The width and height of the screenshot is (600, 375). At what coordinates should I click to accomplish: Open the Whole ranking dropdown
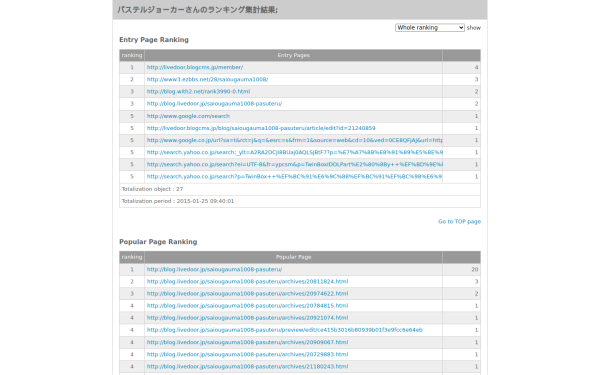click(x=430, y=28)
